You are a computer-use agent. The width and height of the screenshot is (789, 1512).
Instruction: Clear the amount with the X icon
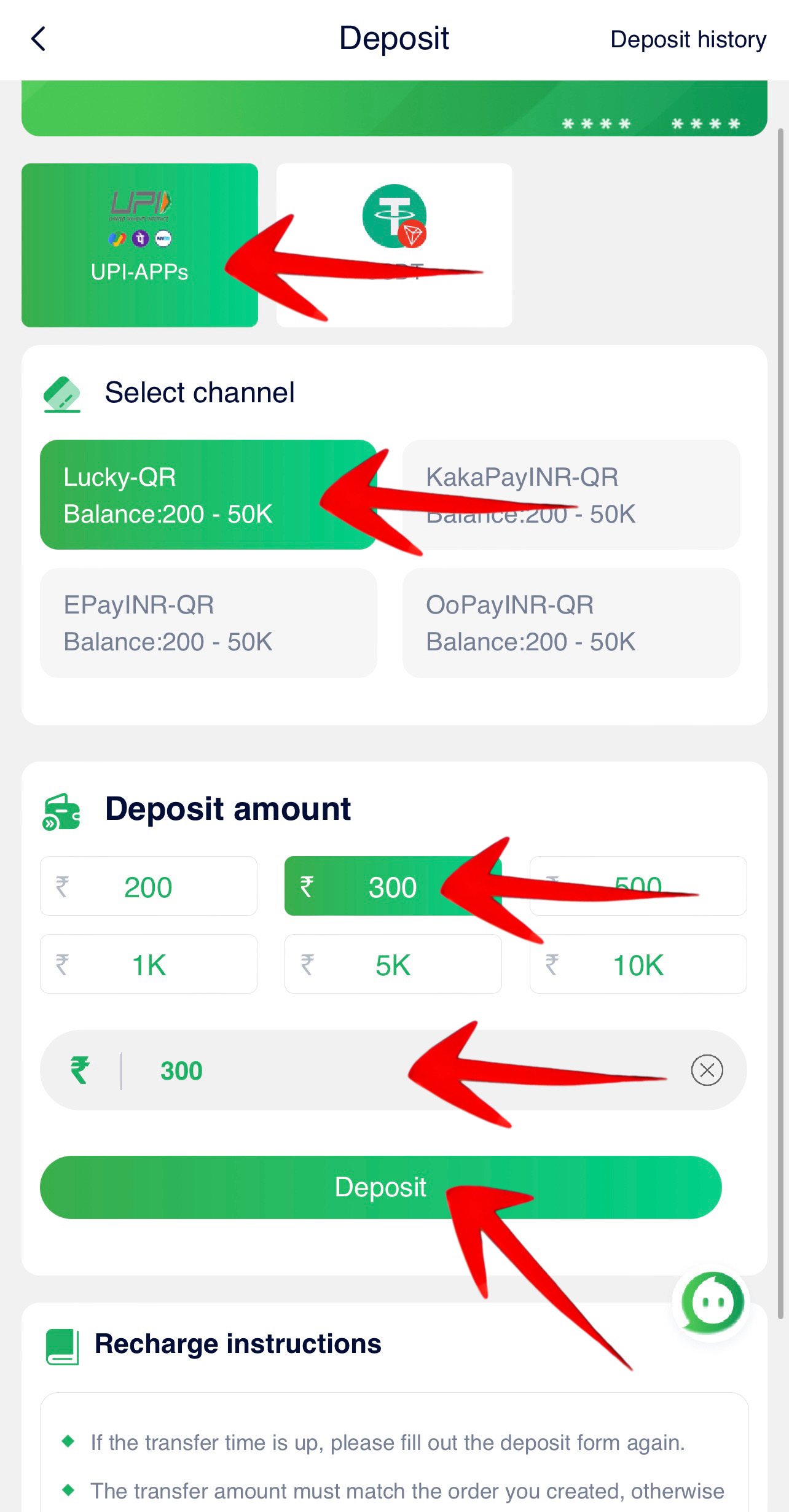click(x=707, y=1070)
